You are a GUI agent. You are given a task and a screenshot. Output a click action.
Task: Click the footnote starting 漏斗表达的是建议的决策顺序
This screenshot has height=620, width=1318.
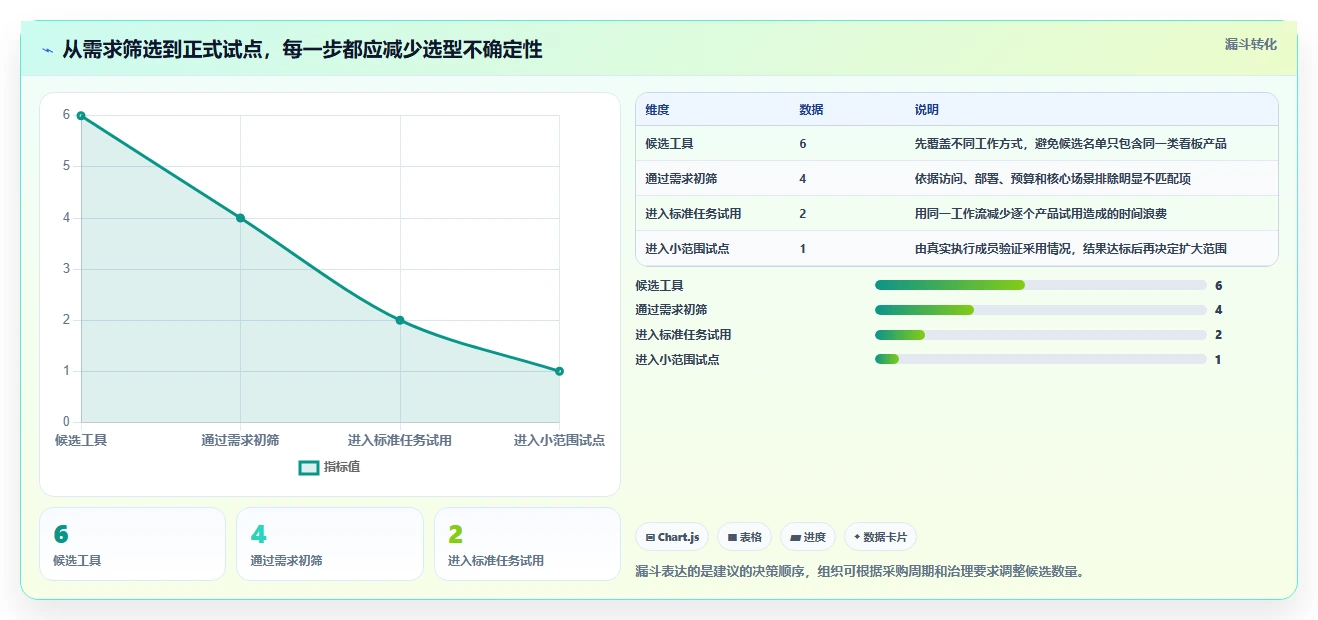[x=860, y=572]
